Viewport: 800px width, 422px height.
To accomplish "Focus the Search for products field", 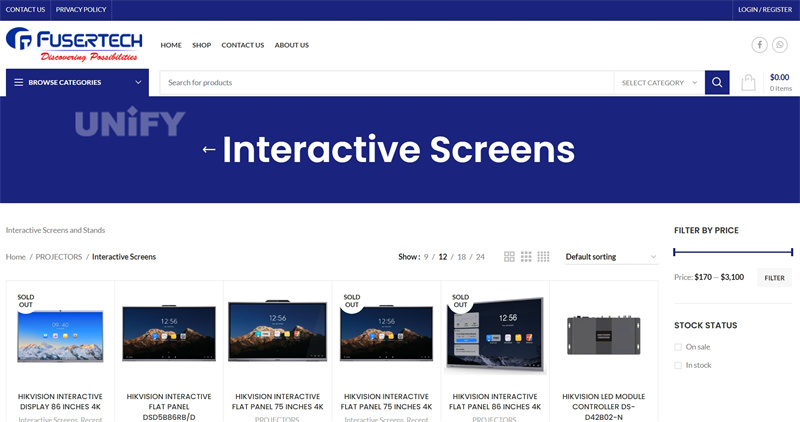I will [x=387, y=83].
